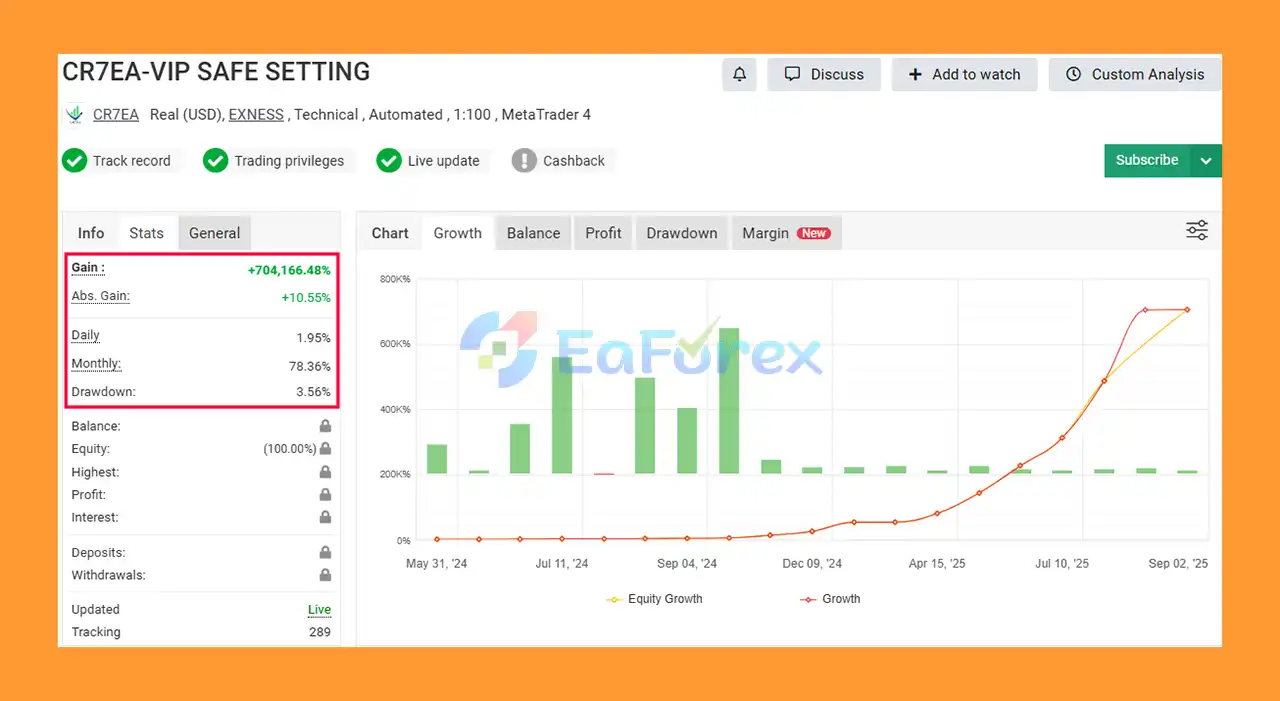The height and width of the screenshot is (701, 1280).
Task: Click the Track record green checkmark
Action: (74, 160)
